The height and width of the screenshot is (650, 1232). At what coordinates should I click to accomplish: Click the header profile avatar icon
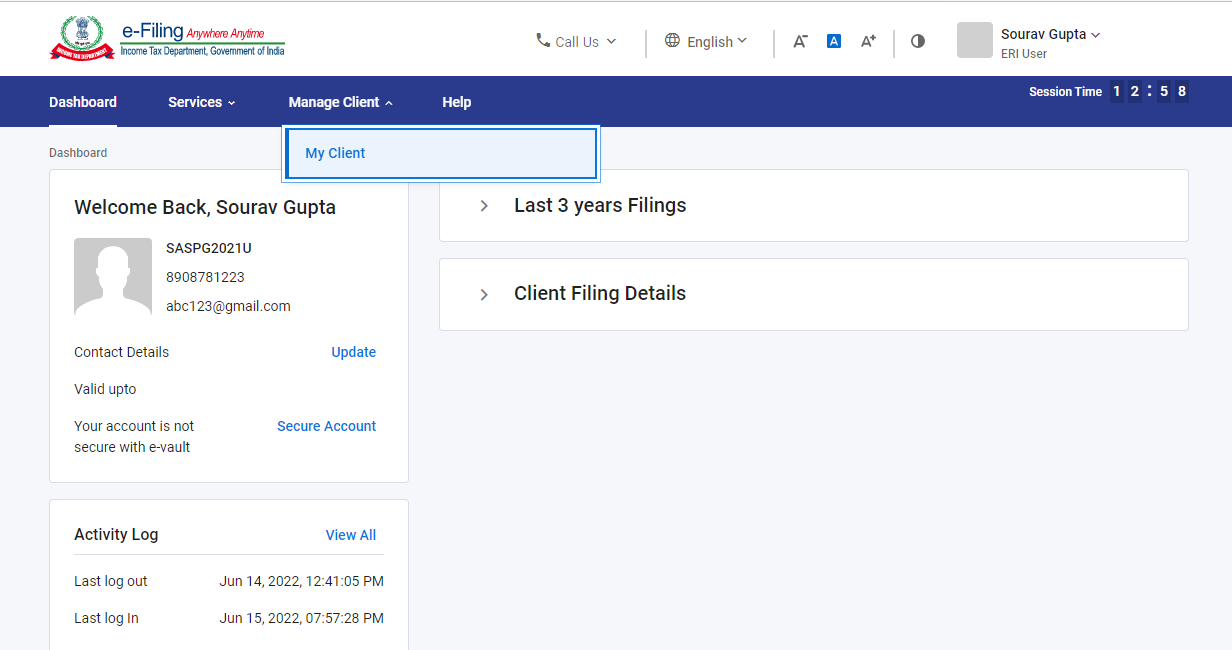pyautogui.click(x=974, y=40)
